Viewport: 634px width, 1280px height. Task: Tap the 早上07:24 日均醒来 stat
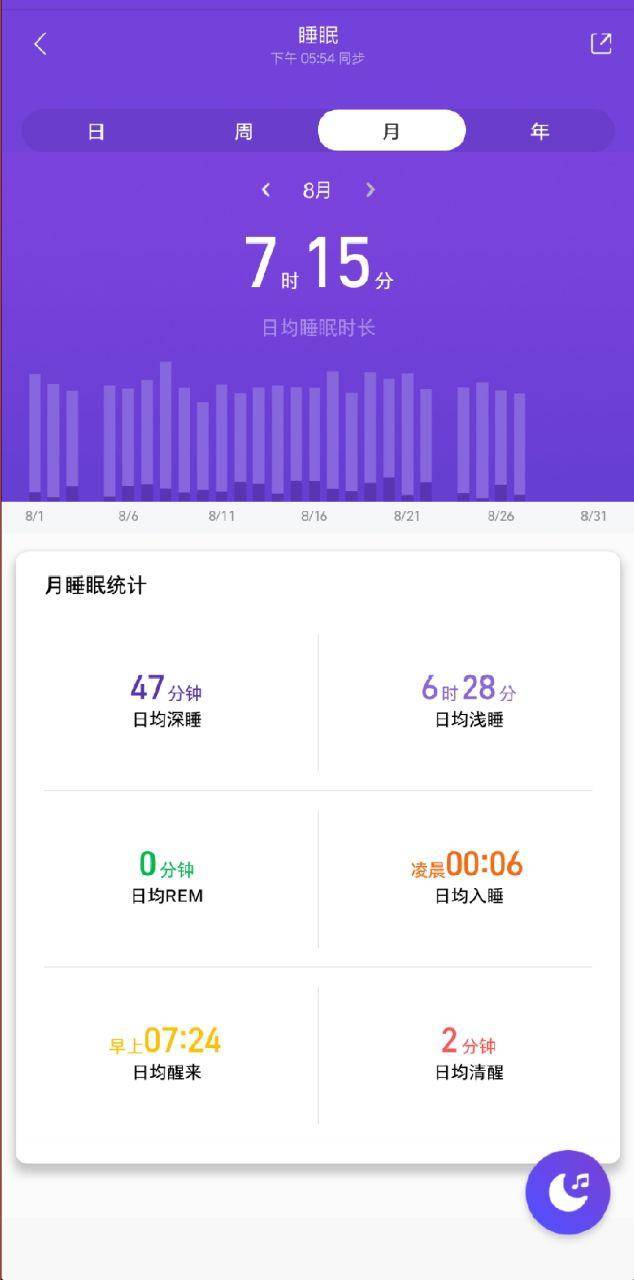click(x=167, y=1054)
